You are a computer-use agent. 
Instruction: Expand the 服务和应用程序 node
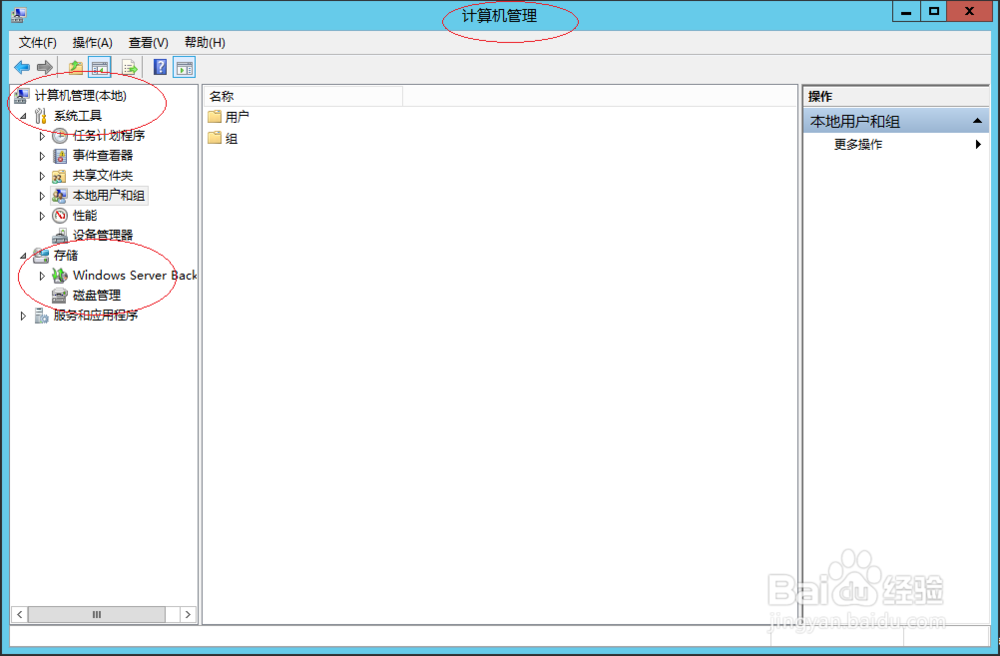coord(22,315)
